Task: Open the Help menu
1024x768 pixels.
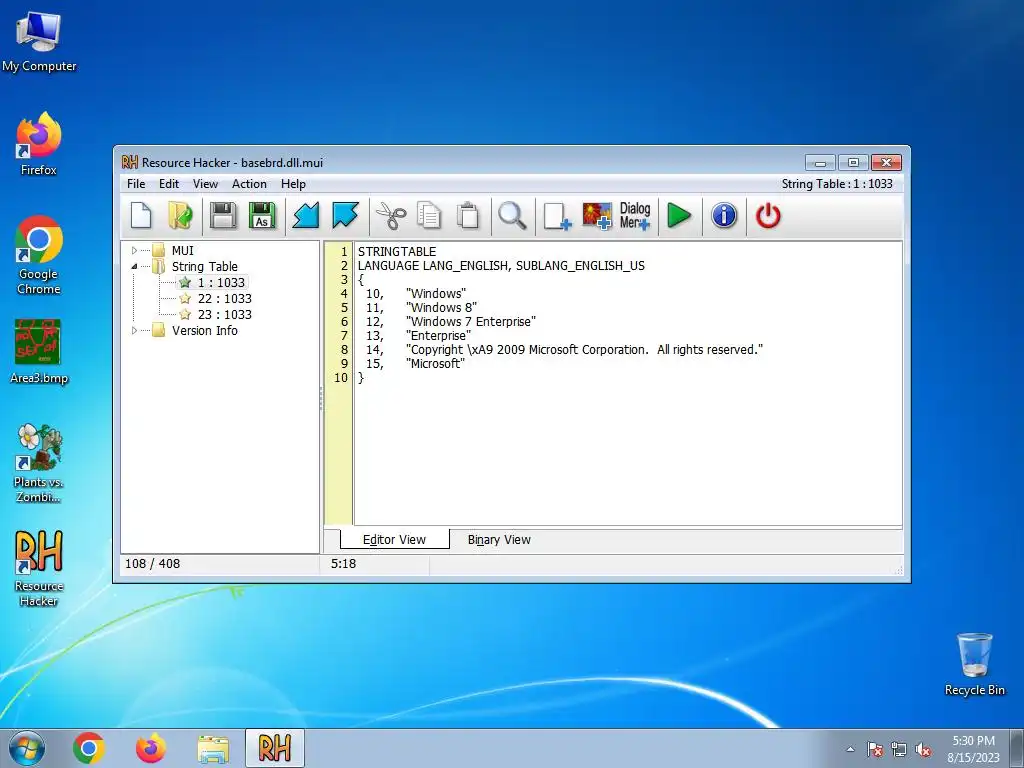Action: pos(293,184)
